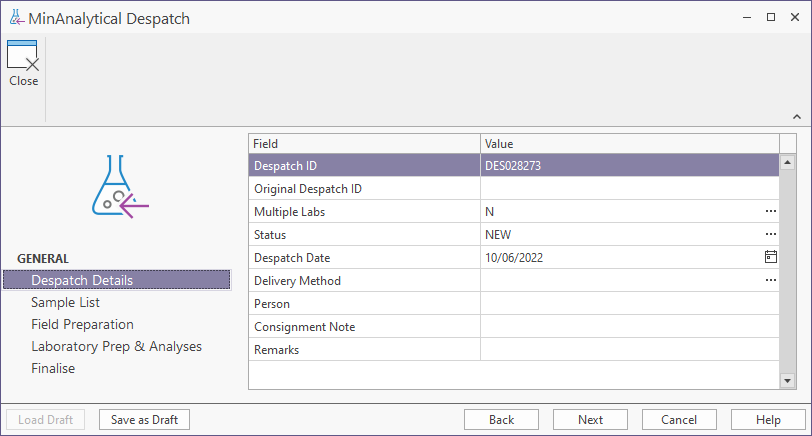Image resolution: width=812 pixels, height=436 pixels.
Task: Click the Save as Draft button
Action: click(145, 420)
